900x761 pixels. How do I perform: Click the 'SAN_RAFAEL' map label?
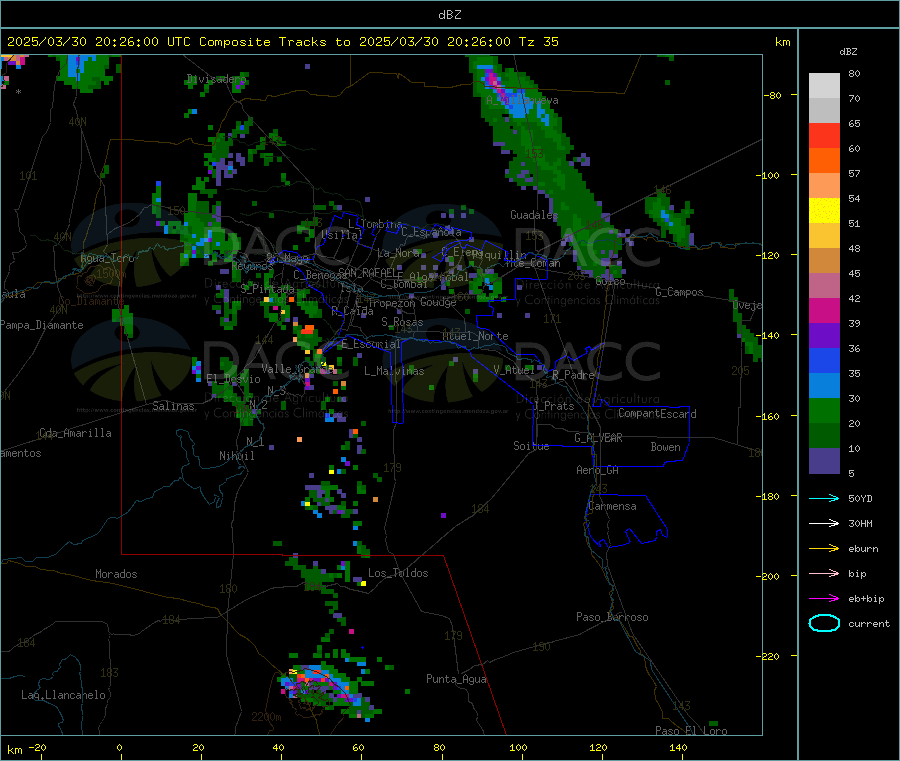[367, 272]
